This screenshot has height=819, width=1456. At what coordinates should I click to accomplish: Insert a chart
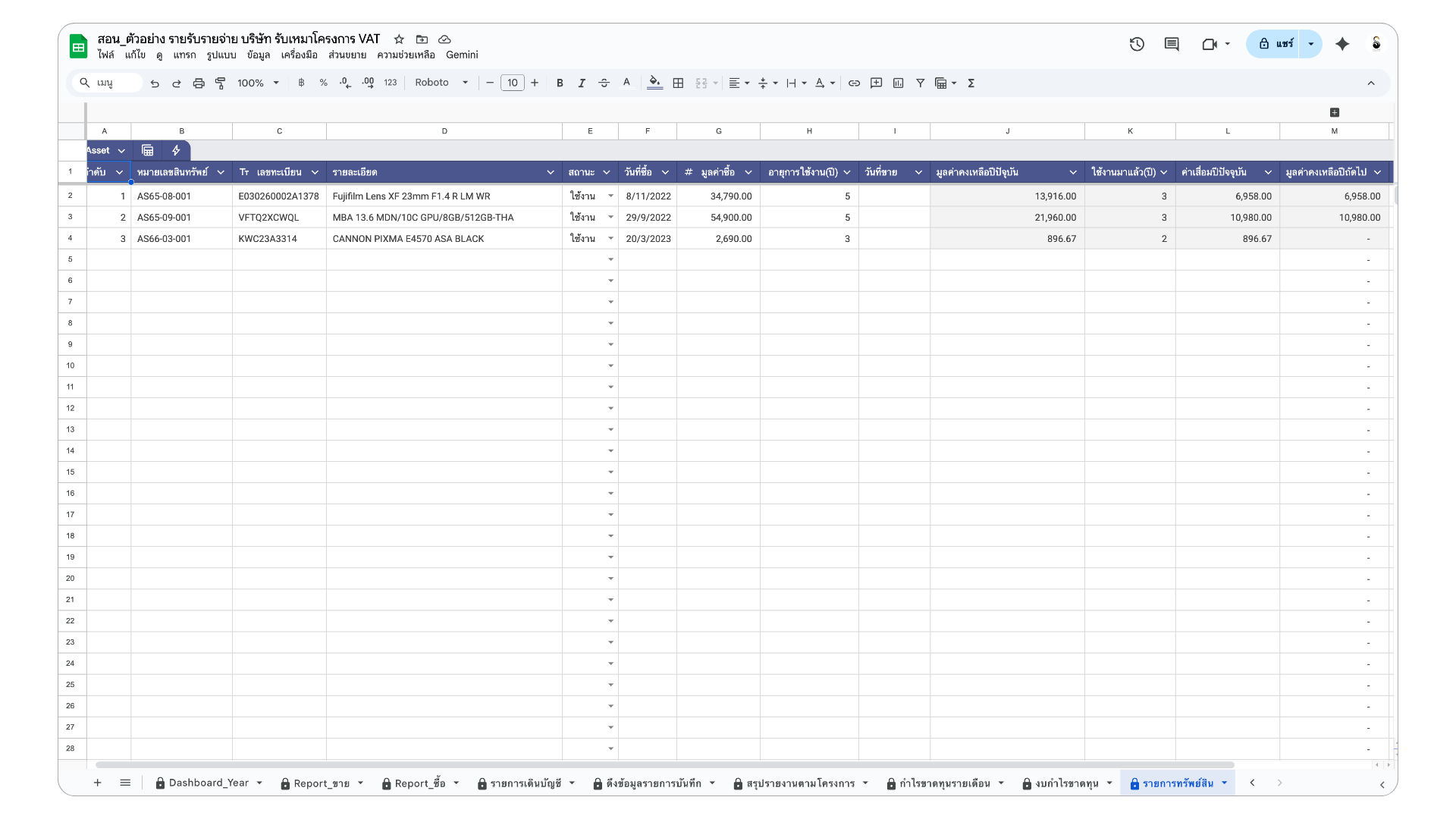(x=898, y=83)
